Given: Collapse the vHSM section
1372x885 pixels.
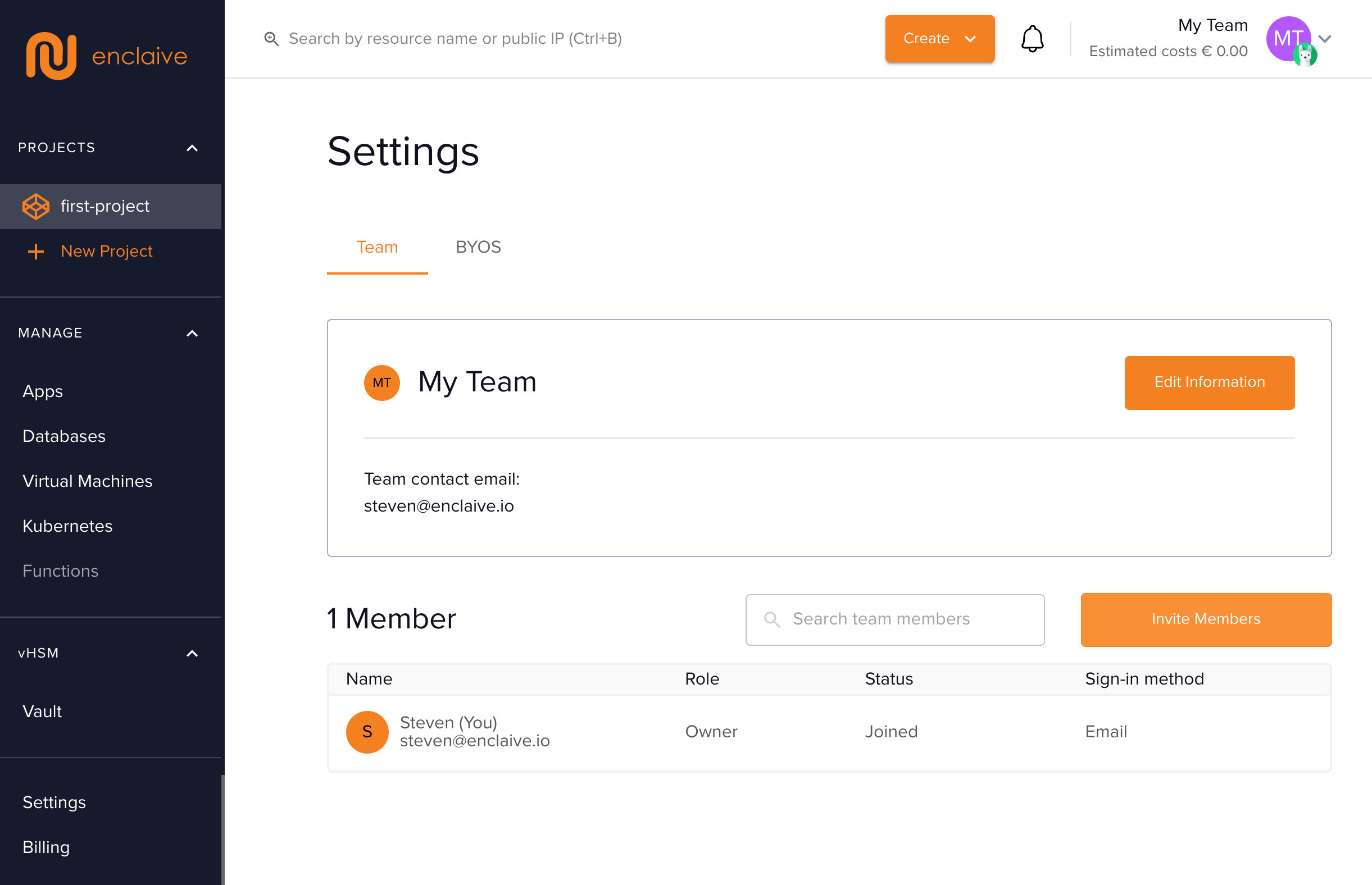Looking at the screenshot, I should coord(192,654).
